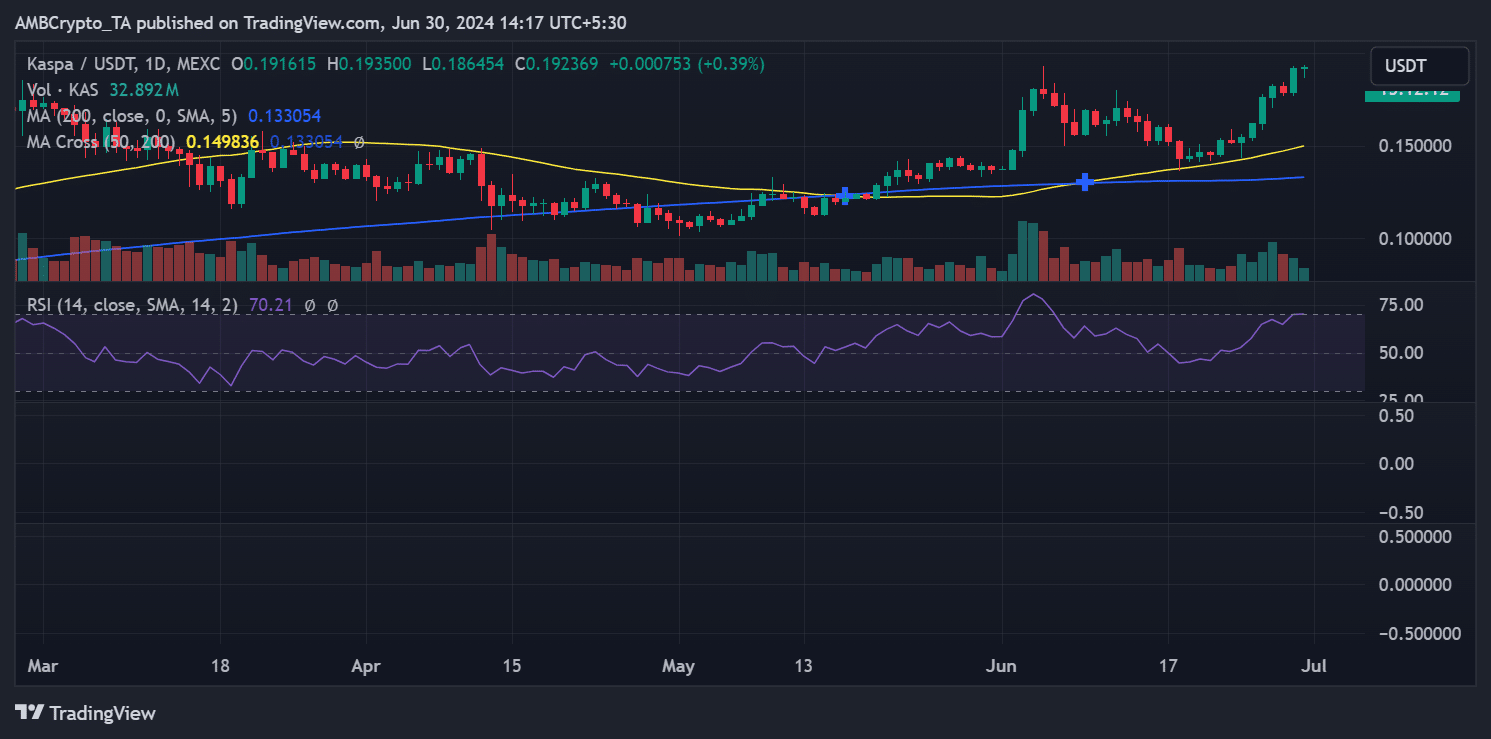The width and height of the screenshot is (1491, 739).
Task: Click the May date label
Action: (679, 666)
